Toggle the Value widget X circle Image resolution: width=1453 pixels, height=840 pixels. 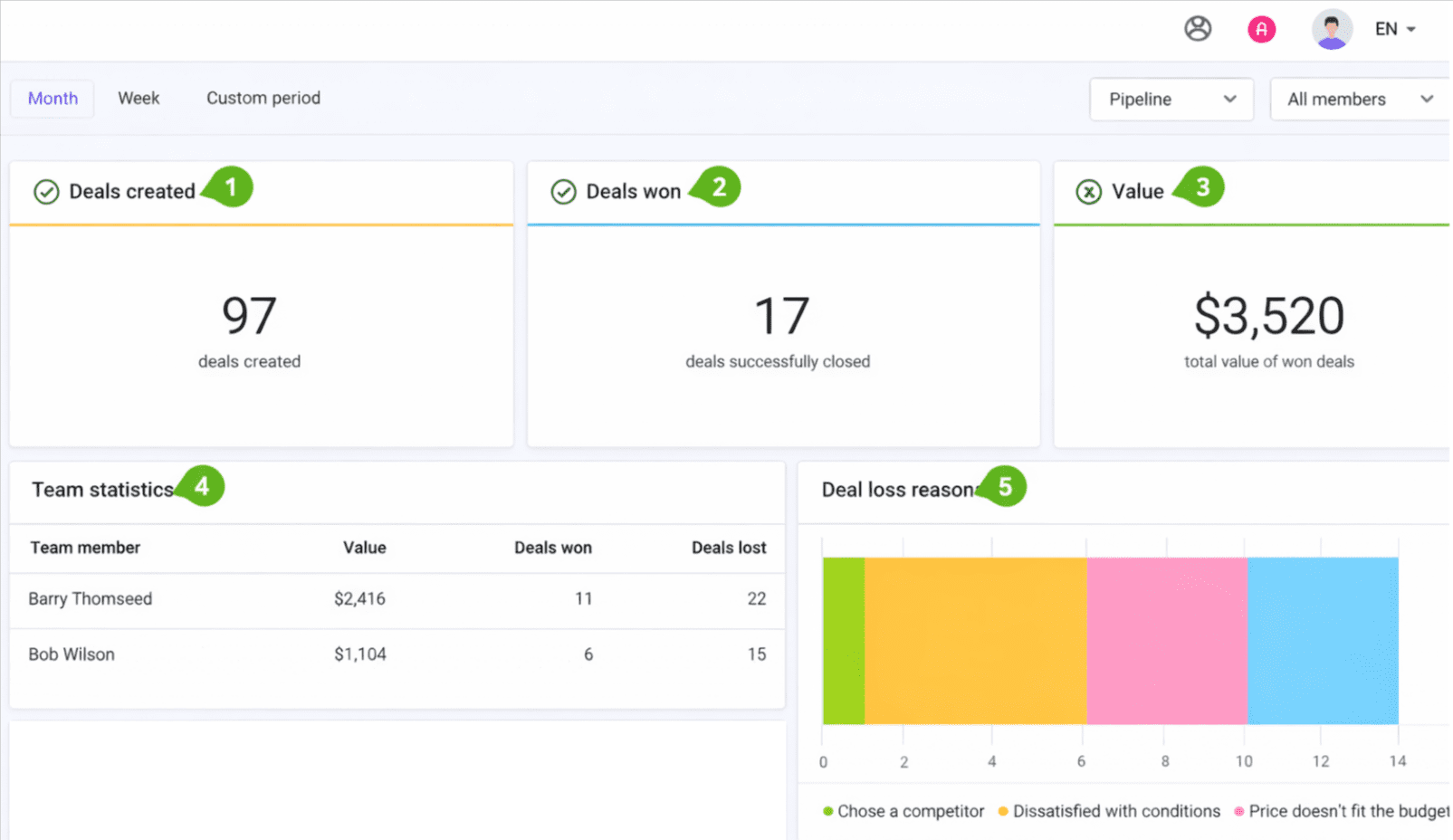click(x=1088, y=192)
